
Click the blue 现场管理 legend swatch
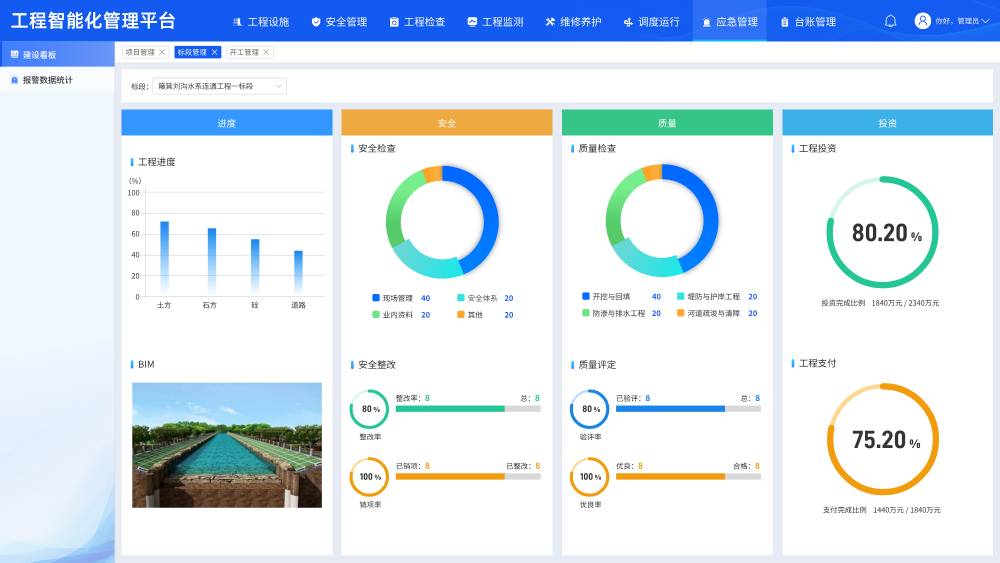[376, 298]
